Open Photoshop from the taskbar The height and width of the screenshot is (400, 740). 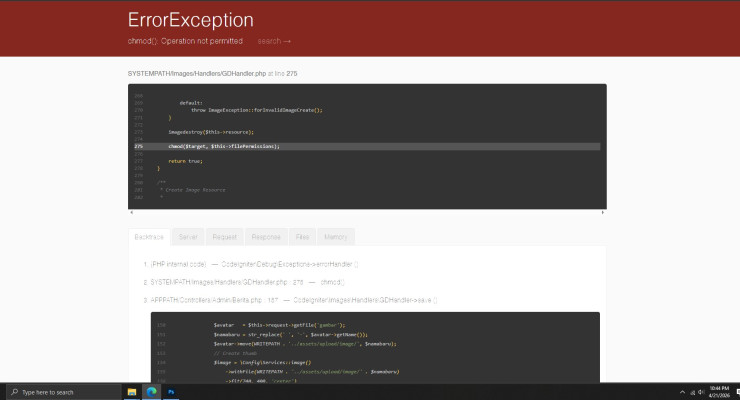click(x=171, y=392)
